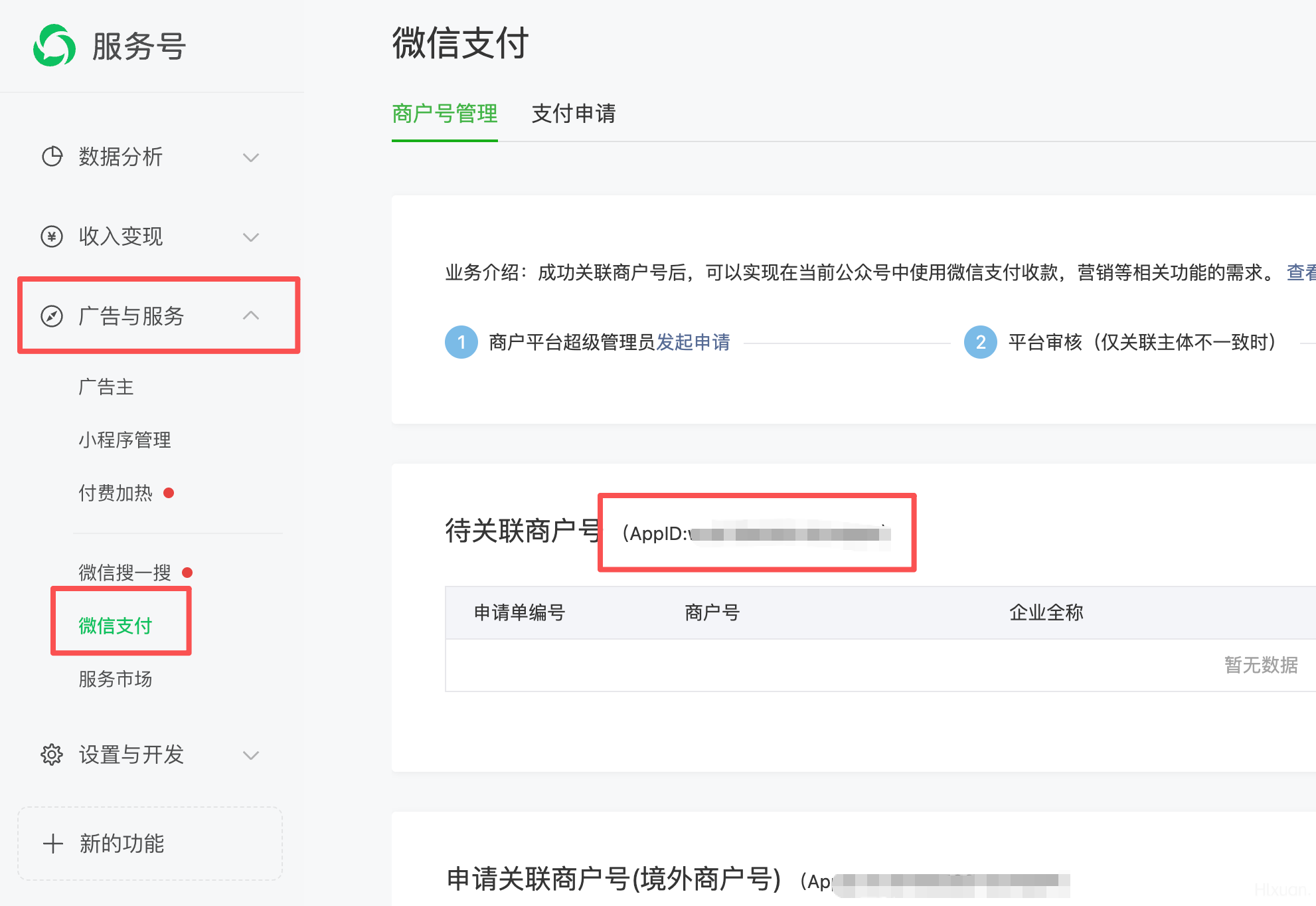
Task: Click the step 1 blue circle
Action: click(x=461, y=342)
